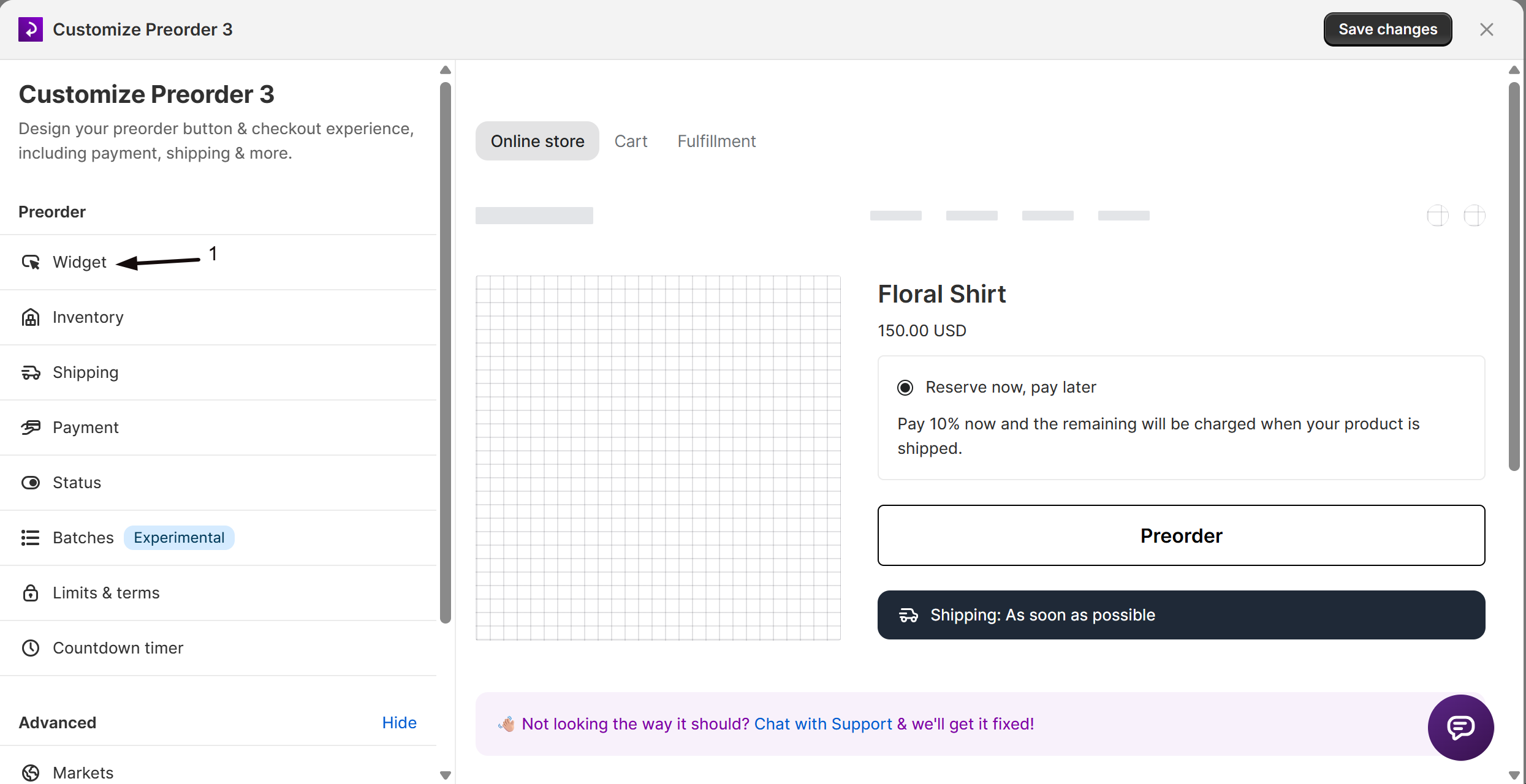Click Save changes button
The width and height of the screenshot is (1526, 784).
coord(1387,29)
